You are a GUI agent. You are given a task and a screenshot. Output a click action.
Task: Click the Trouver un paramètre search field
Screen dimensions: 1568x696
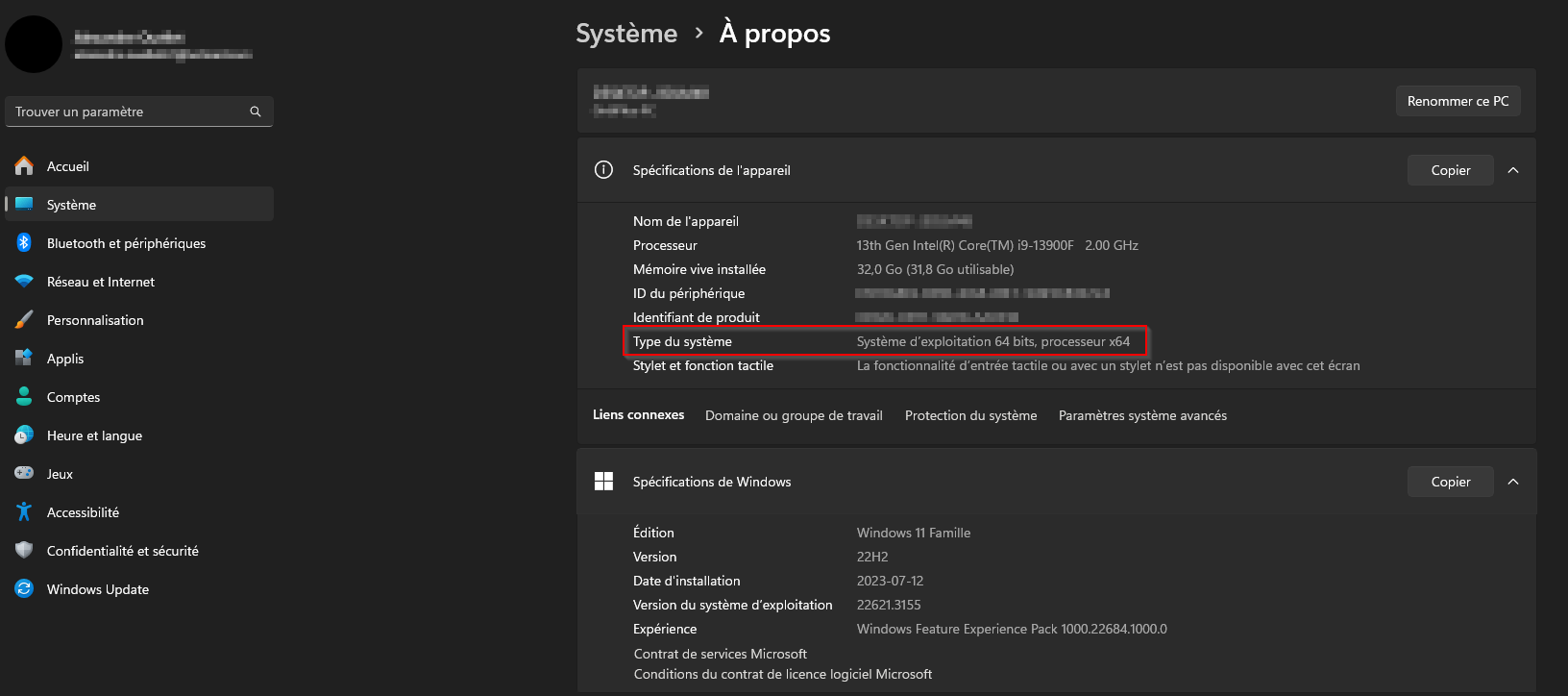click(139, 112)
